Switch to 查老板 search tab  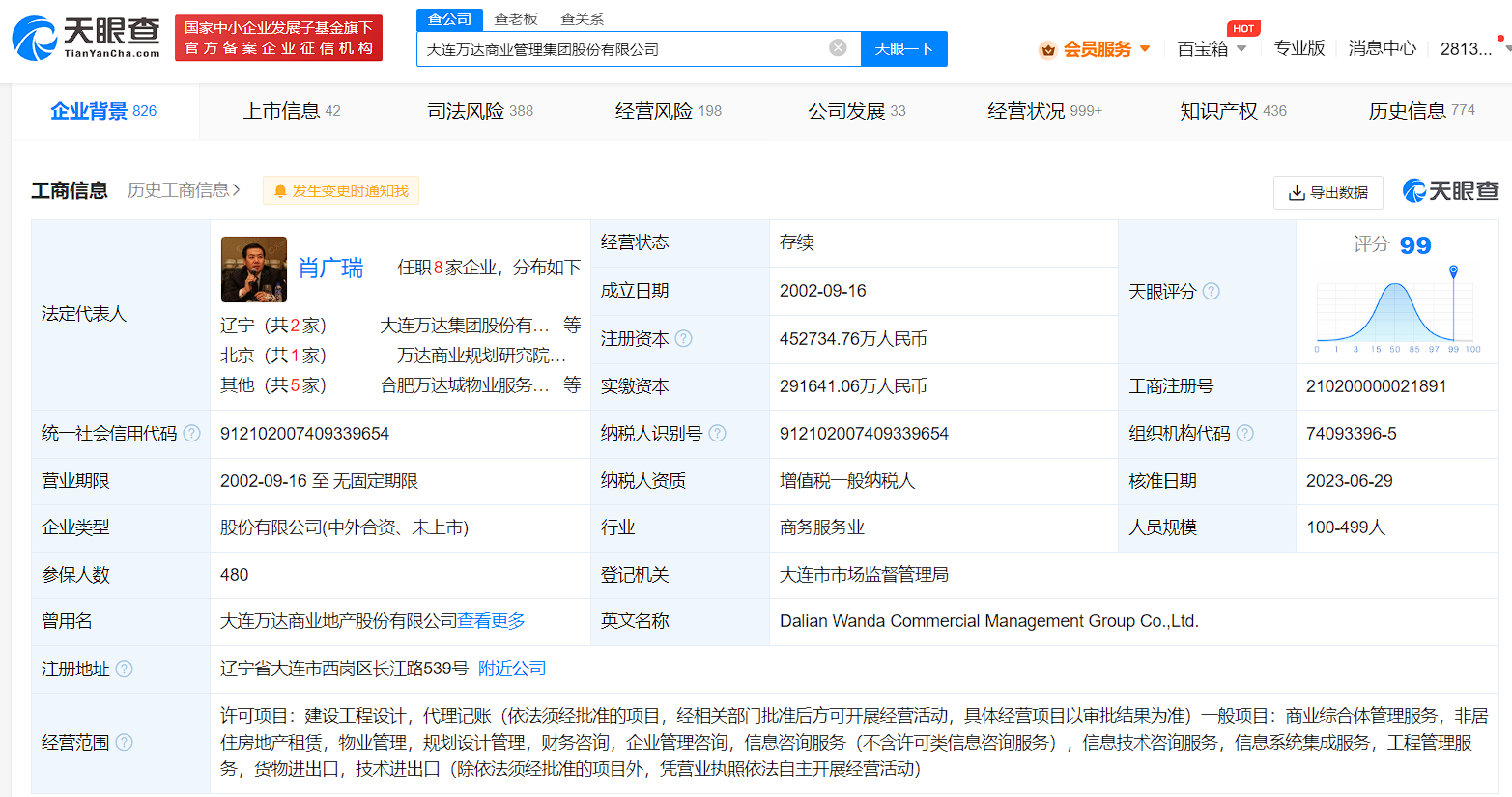click(x=516, y=18)
